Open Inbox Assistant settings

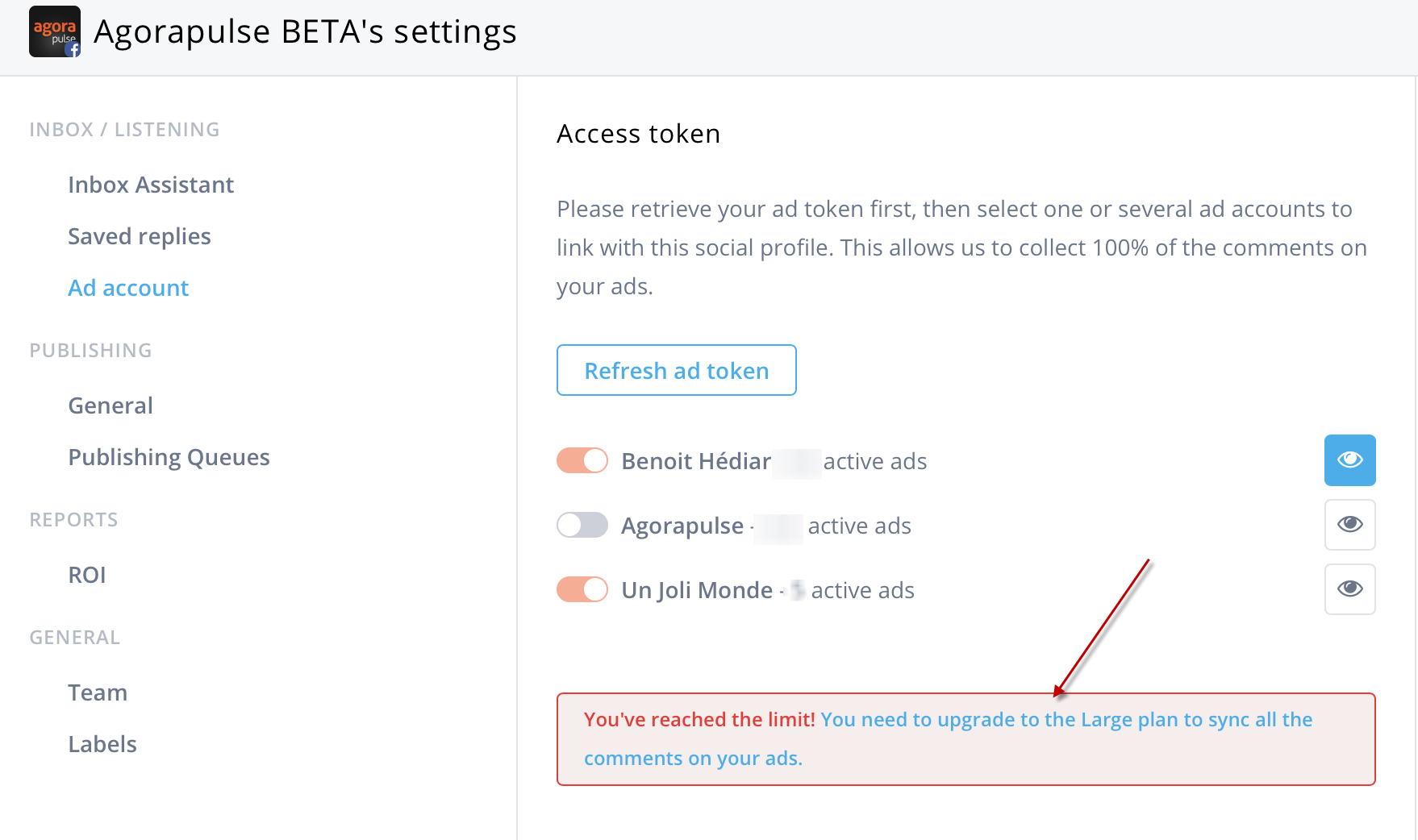(x=151, y=185)
